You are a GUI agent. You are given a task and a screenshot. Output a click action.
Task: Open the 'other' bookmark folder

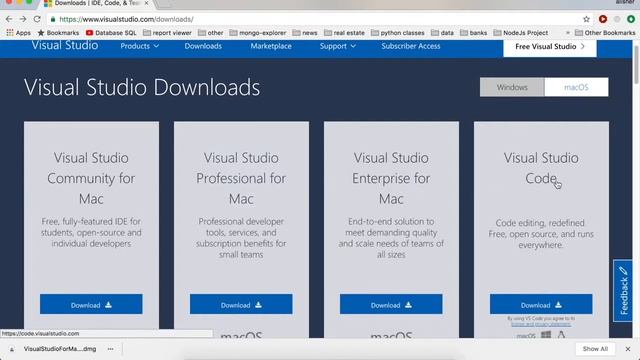[211, 33]
